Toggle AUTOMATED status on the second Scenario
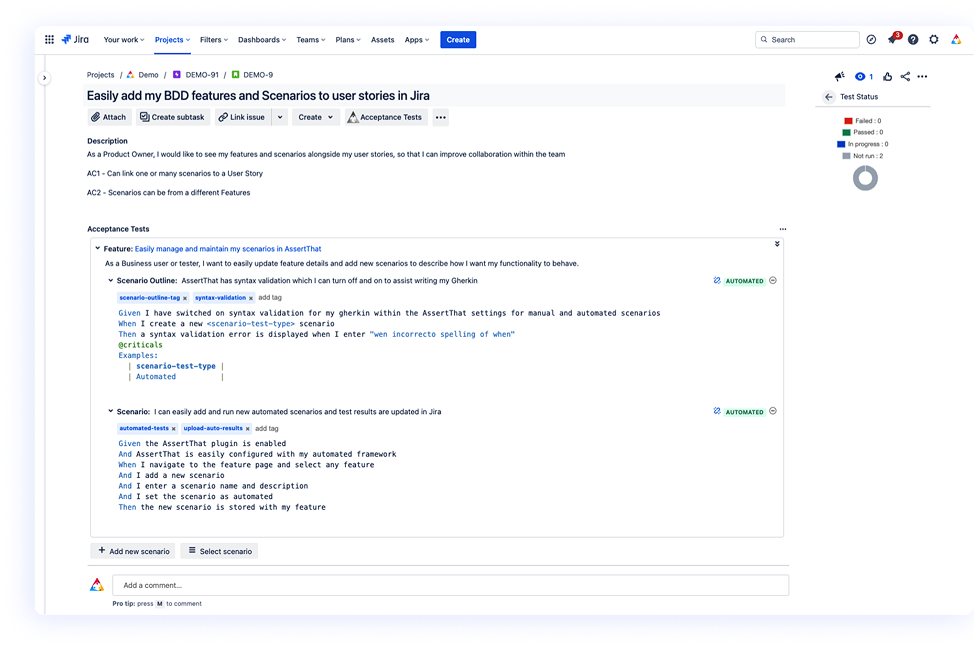Screen dimensions: 974x649 [772, 411]
